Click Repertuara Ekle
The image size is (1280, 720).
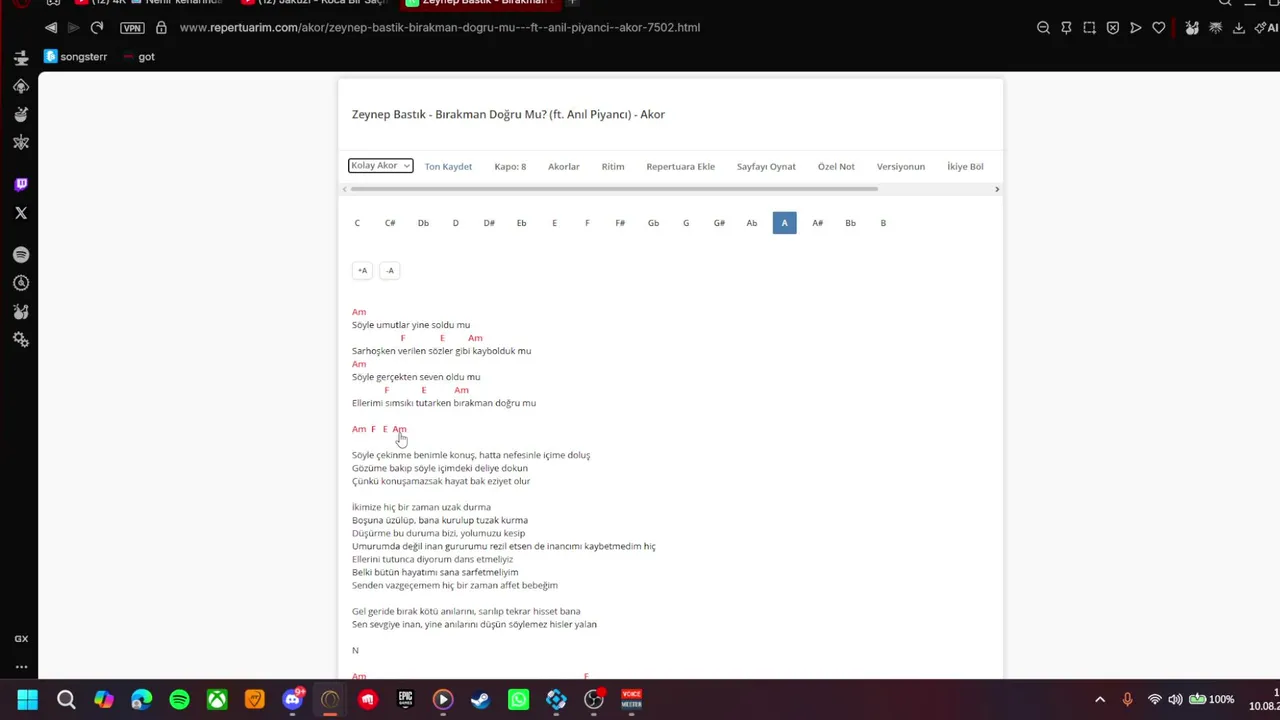[x=680, y=166]
